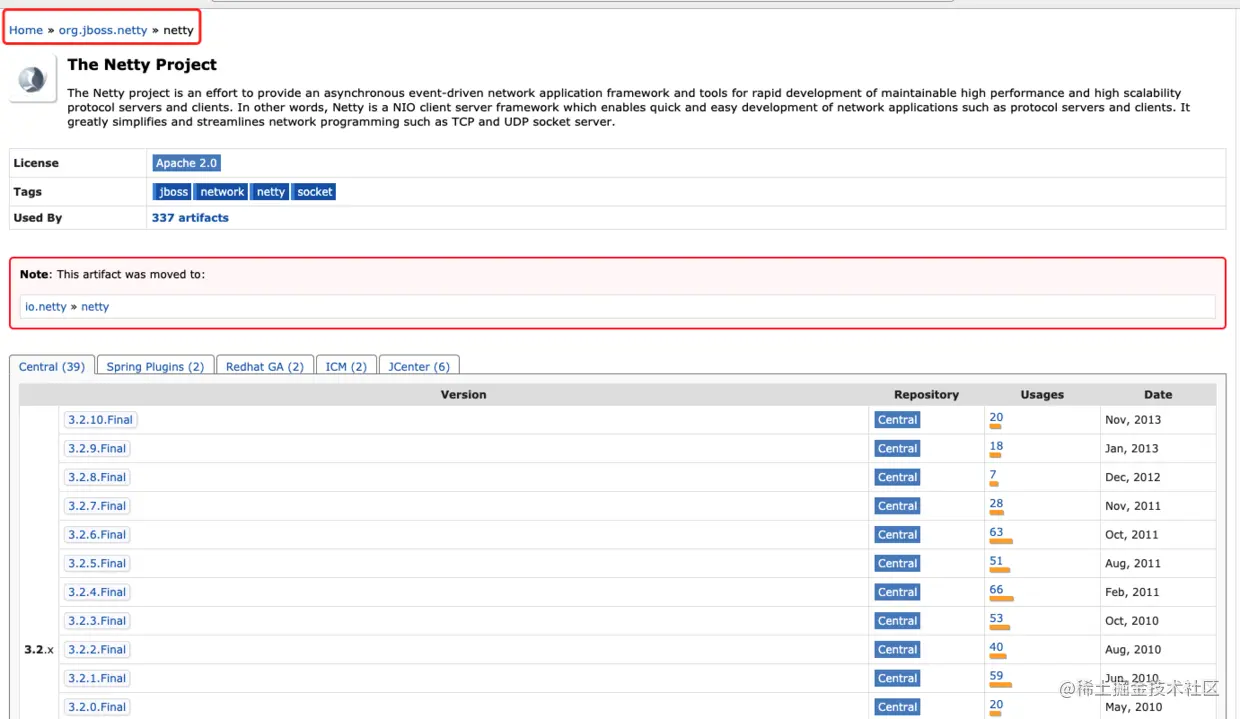
Task: Click the Usages column header
Action: (x=1042, y=395)
